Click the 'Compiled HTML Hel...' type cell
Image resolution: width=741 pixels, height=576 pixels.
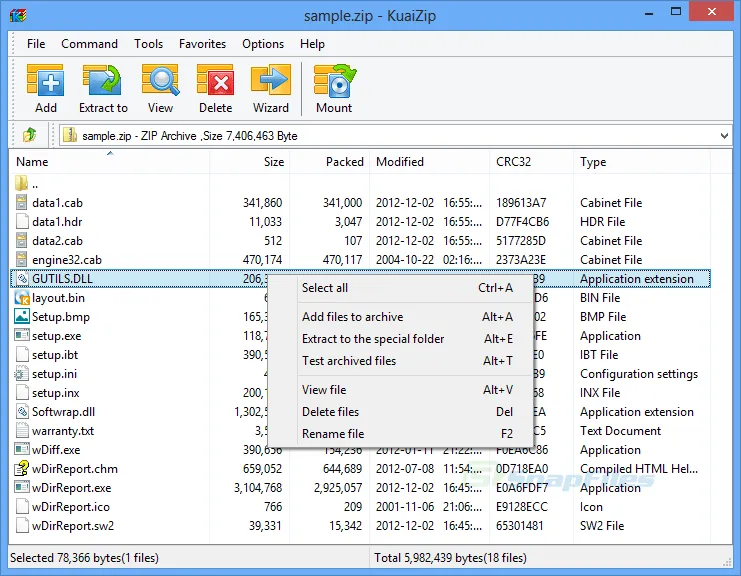click(x=639, y=468)
